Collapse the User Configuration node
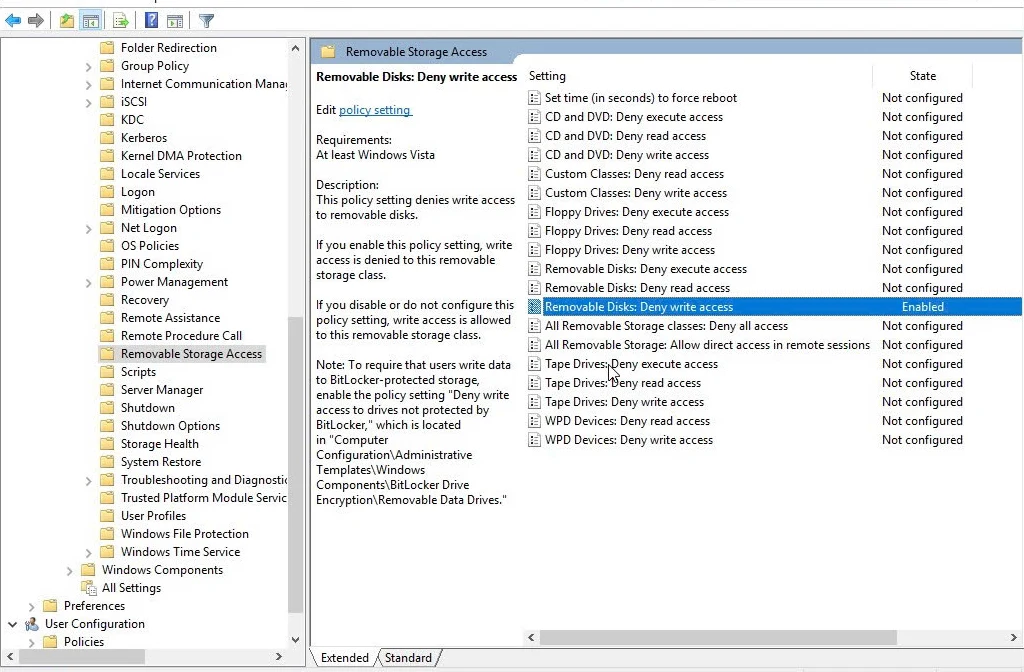 (x=12, y=624)
